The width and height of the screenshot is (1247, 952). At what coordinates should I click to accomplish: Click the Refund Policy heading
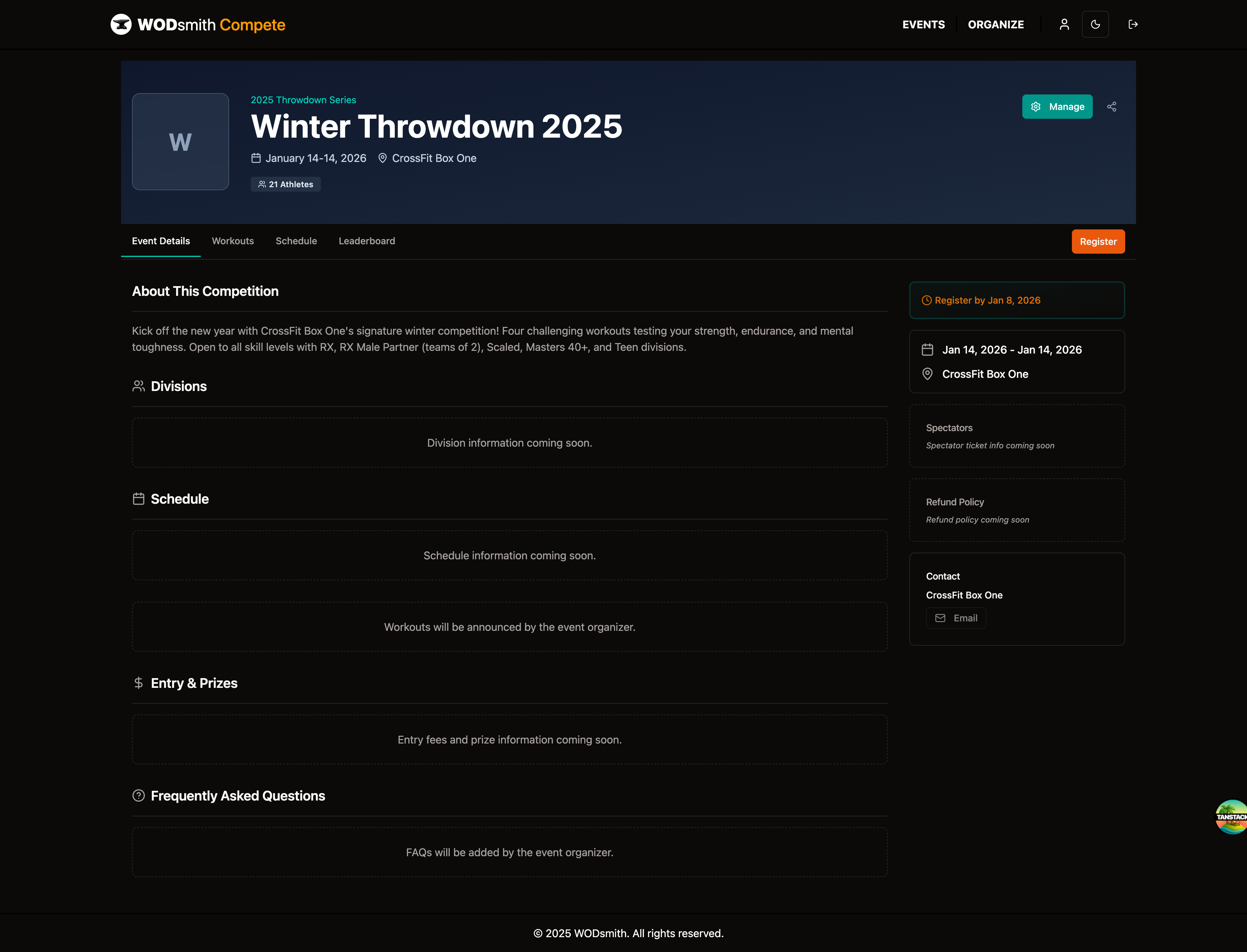[954, 502]
